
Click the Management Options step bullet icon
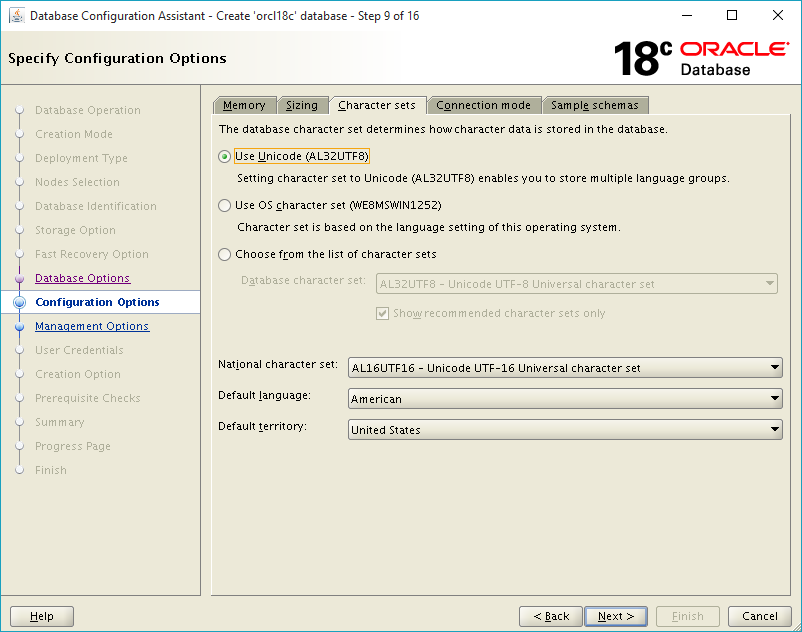(x=19, y=327)
